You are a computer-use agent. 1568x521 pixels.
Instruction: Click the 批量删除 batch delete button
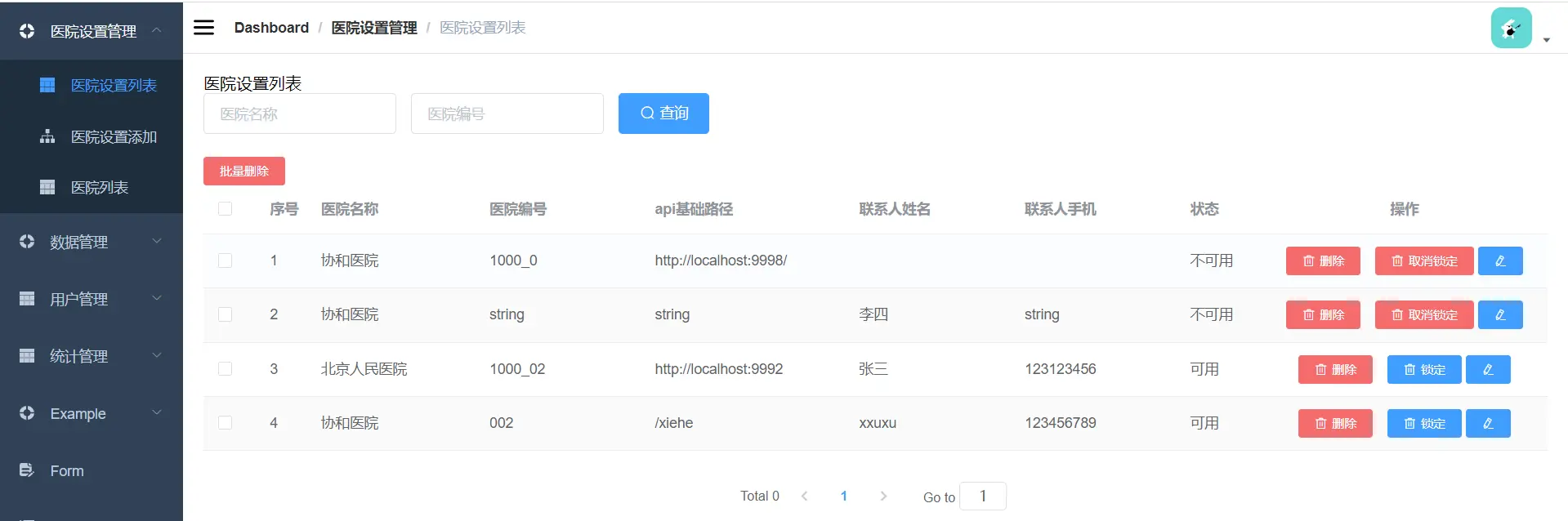(244, 171)
